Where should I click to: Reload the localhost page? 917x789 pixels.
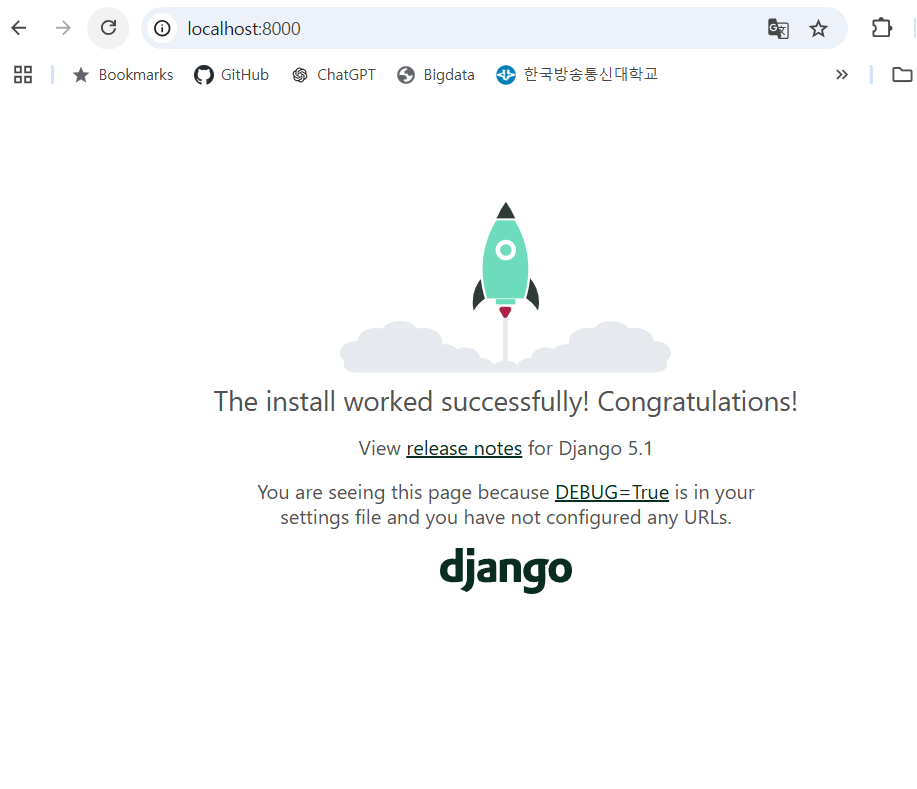pos(108,28)
